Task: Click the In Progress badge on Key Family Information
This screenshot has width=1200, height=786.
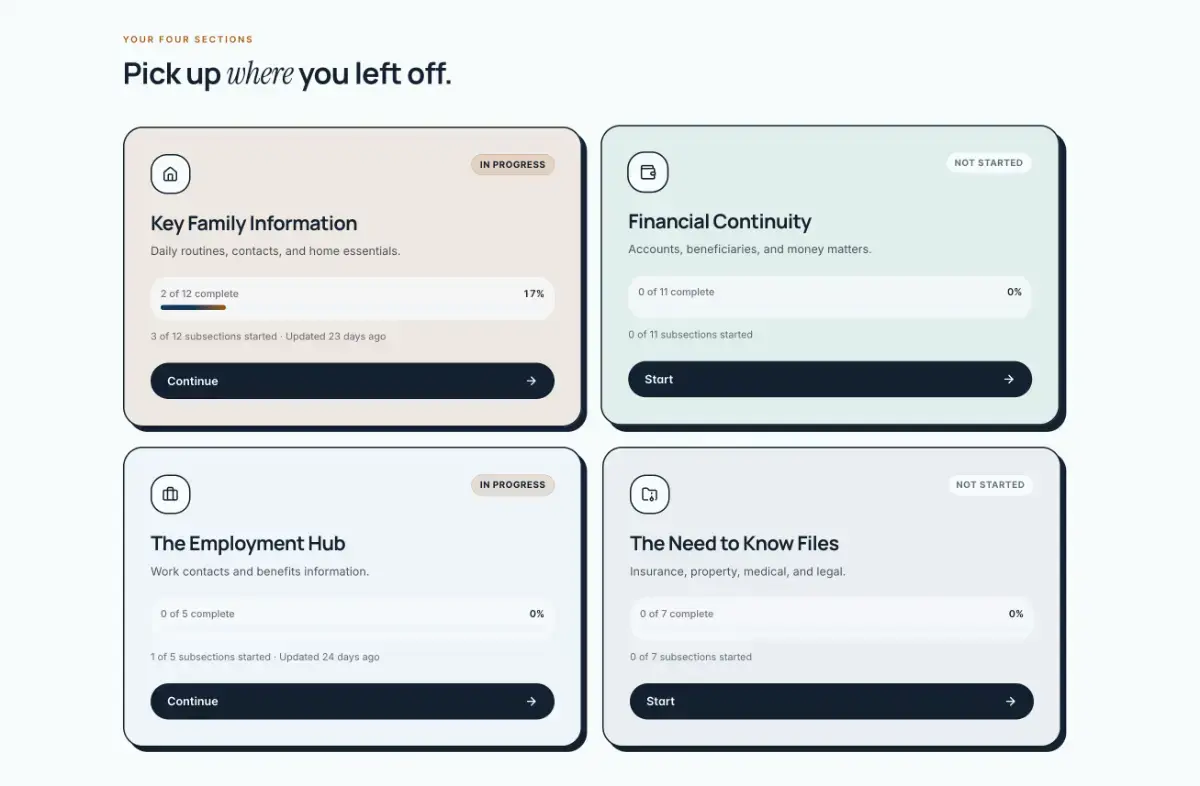Action: (513, 165)
